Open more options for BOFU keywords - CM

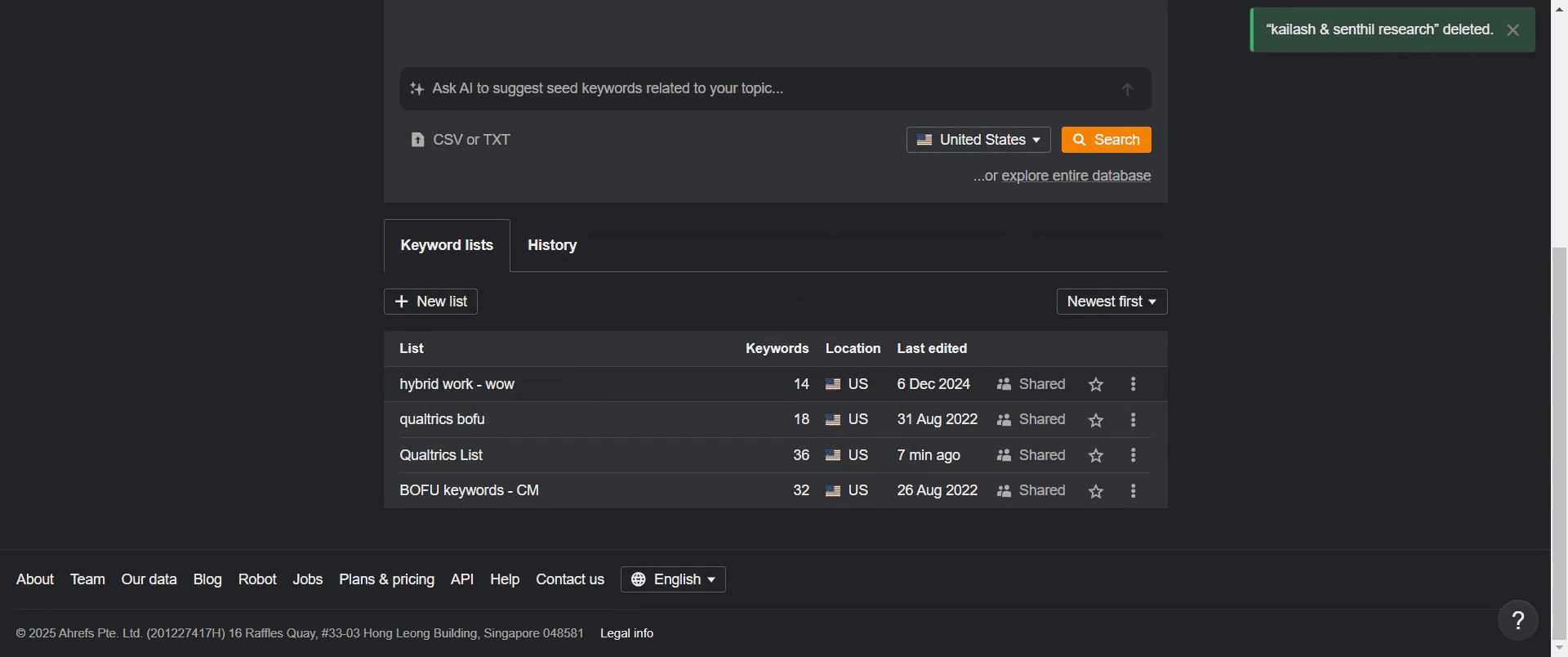pos(1133,491)
